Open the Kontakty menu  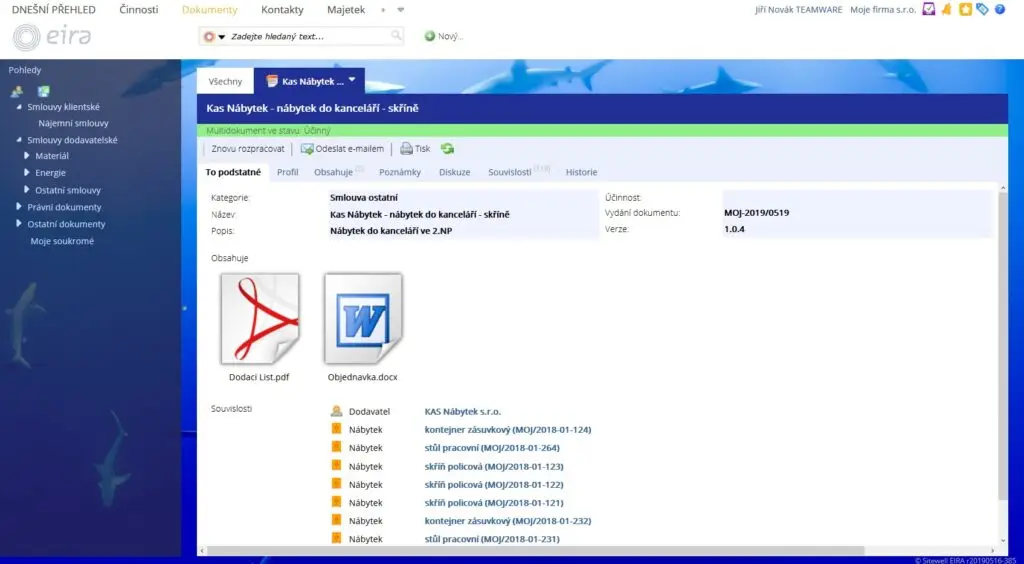tap(282, 10)
